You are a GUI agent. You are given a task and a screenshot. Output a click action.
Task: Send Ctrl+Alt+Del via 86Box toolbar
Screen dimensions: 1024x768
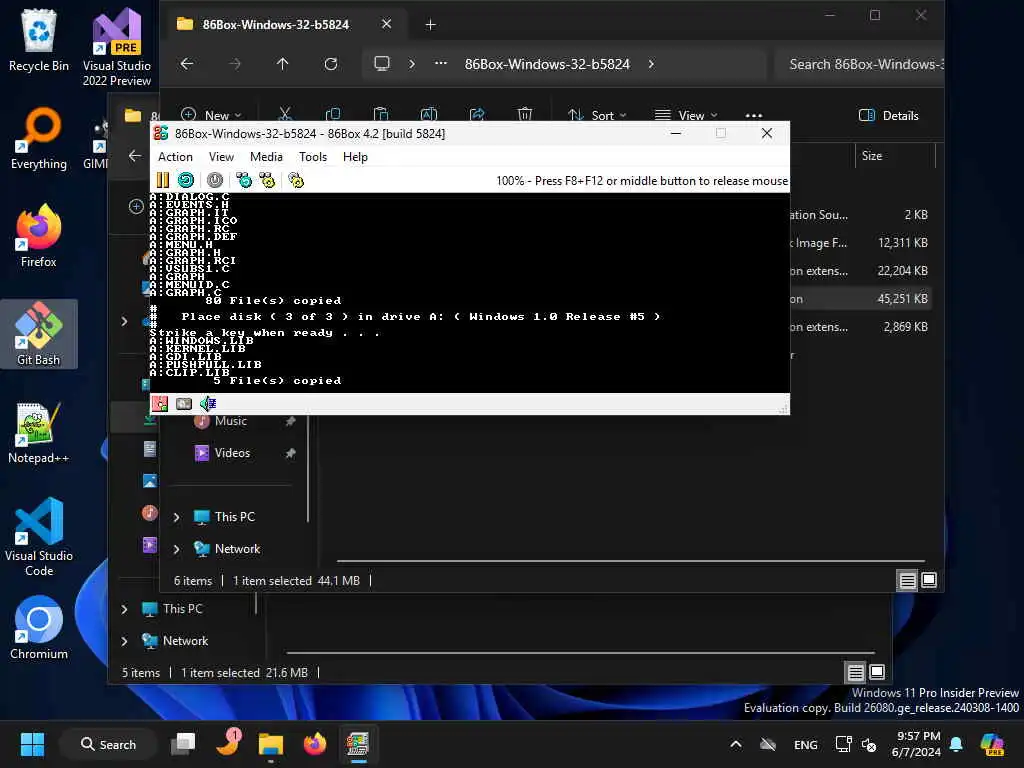244,180
